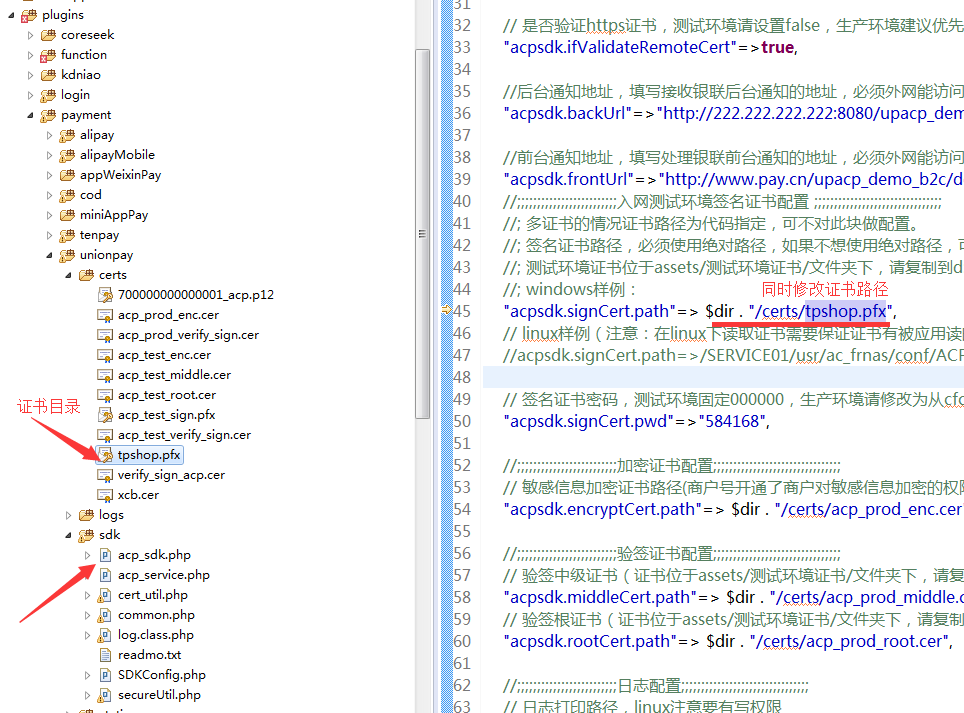This screenshot has width=964, height=713.
Task: Click the unionpay package folder icon
Action: point(67,255)
